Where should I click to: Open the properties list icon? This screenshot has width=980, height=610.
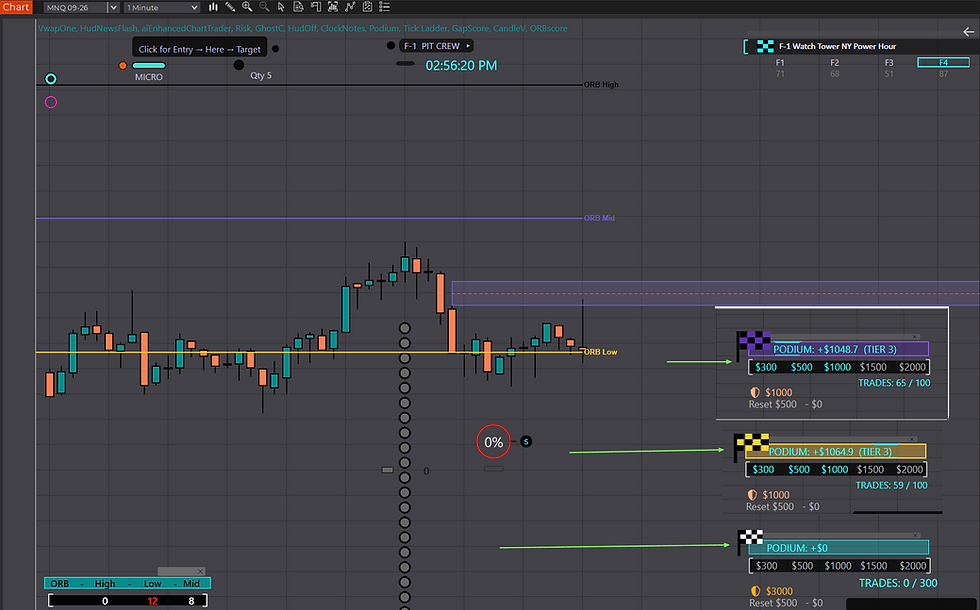[384, 7]
